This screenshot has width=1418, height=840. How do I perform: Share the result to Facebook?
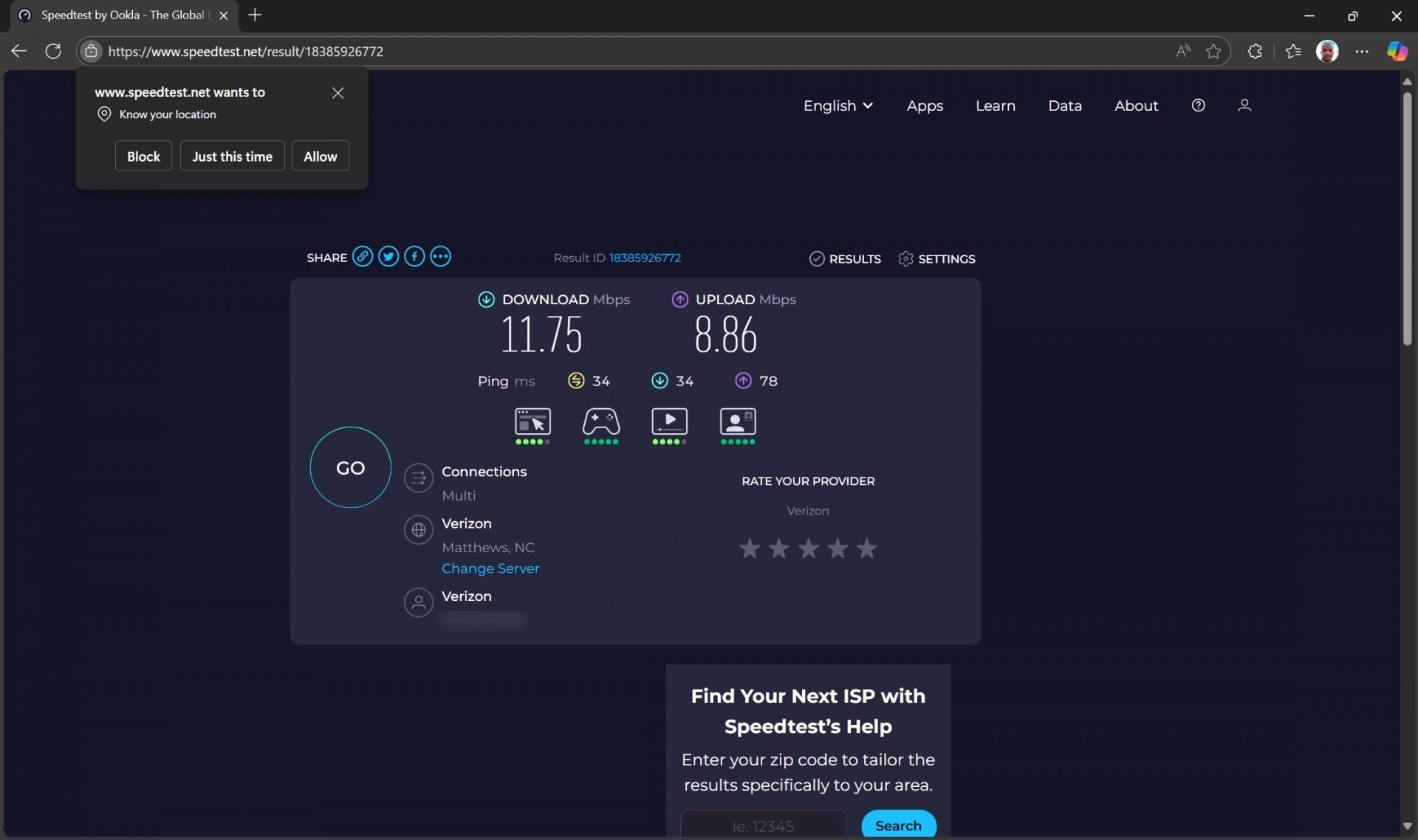tap(414, 256)
